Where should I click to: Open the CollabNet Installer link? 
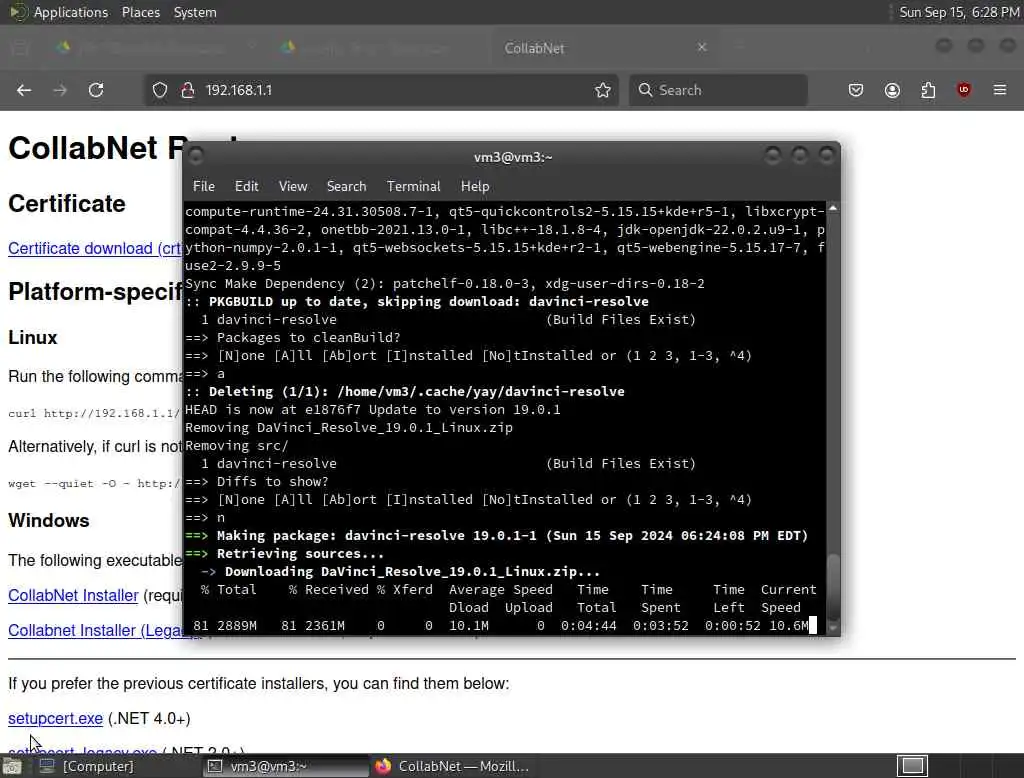click(x=73, y=596)
